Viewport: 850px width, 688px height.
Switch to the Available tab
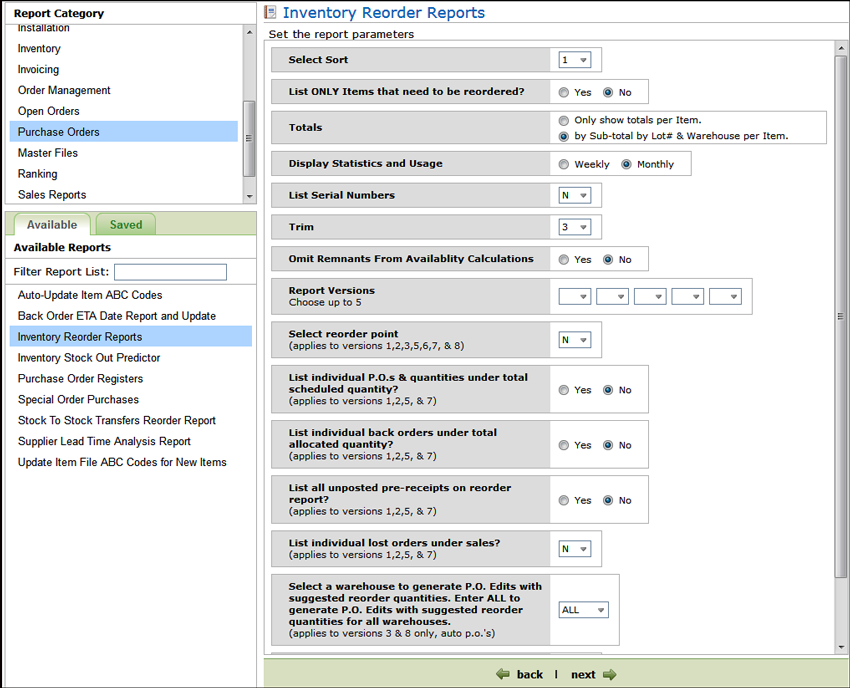coord(52,225)
